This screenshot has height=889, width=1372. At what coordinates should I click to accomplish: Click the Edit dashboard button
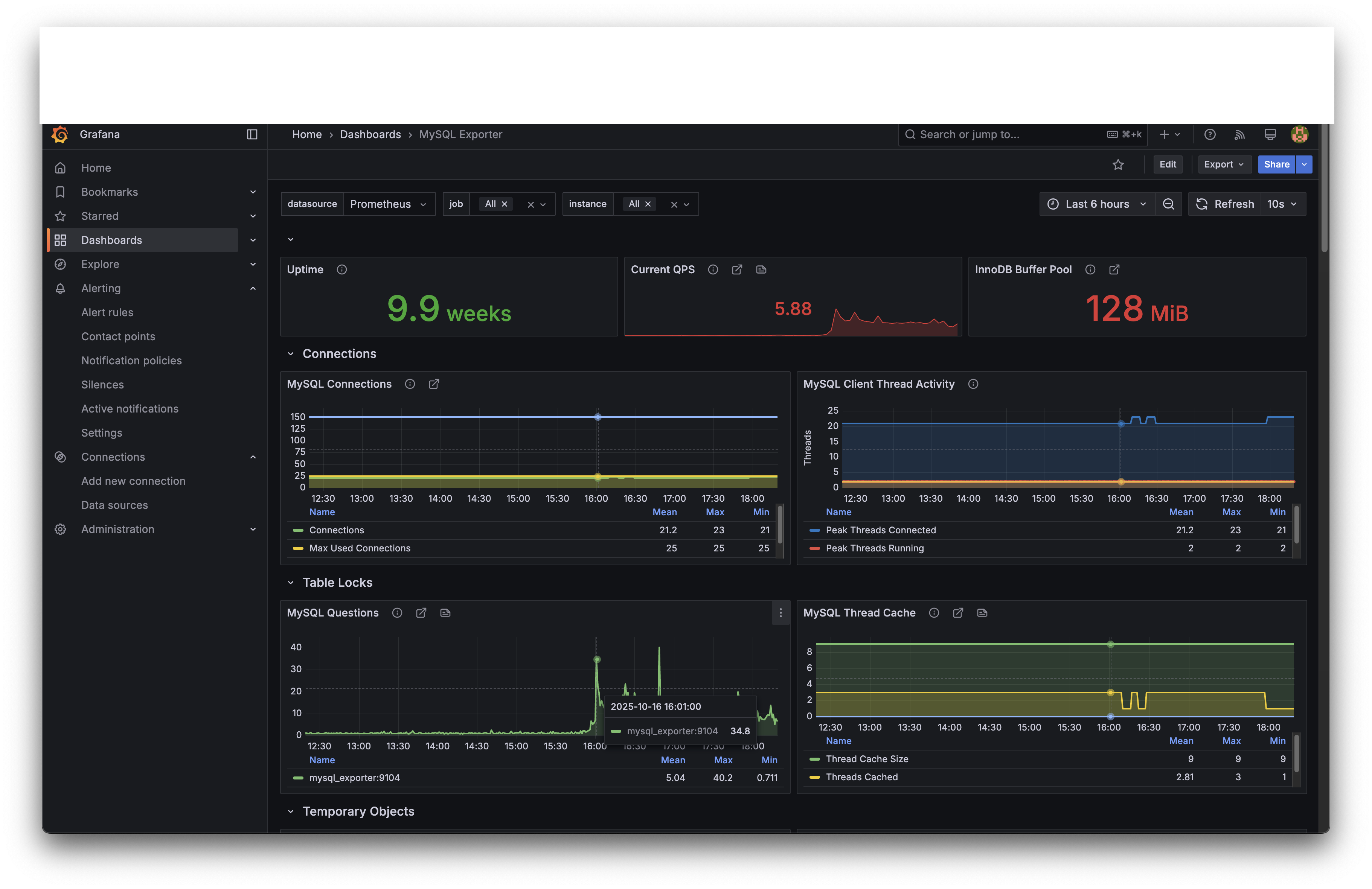pyautogui.click(x=1167, y=164)
